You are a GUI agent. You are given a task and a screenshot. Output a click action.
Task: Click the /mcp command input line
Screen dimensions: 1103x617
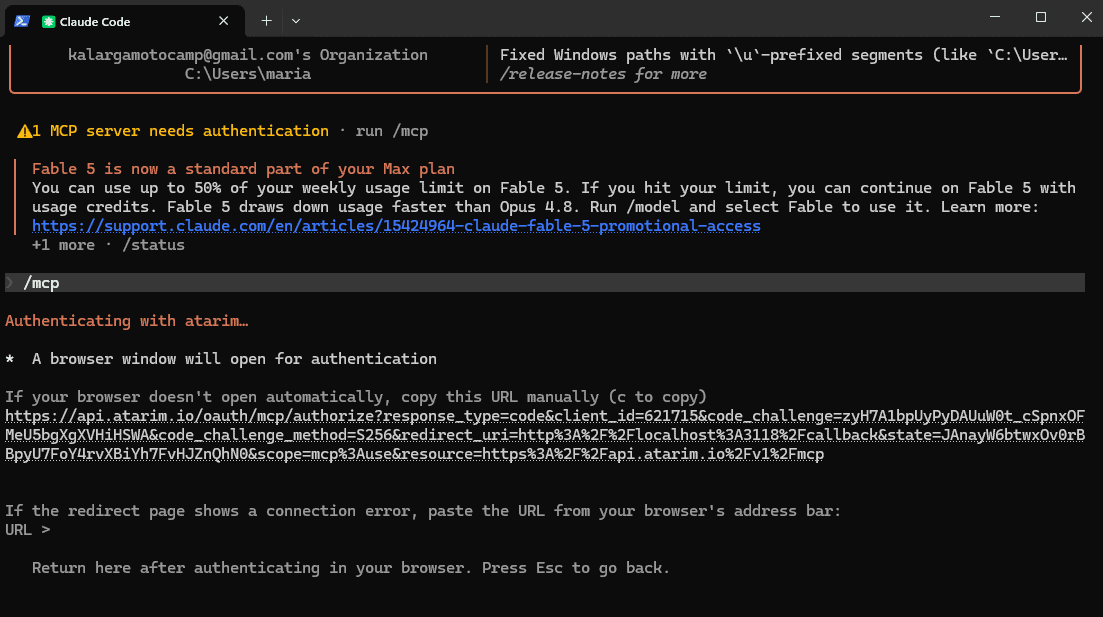pos(545,283)
